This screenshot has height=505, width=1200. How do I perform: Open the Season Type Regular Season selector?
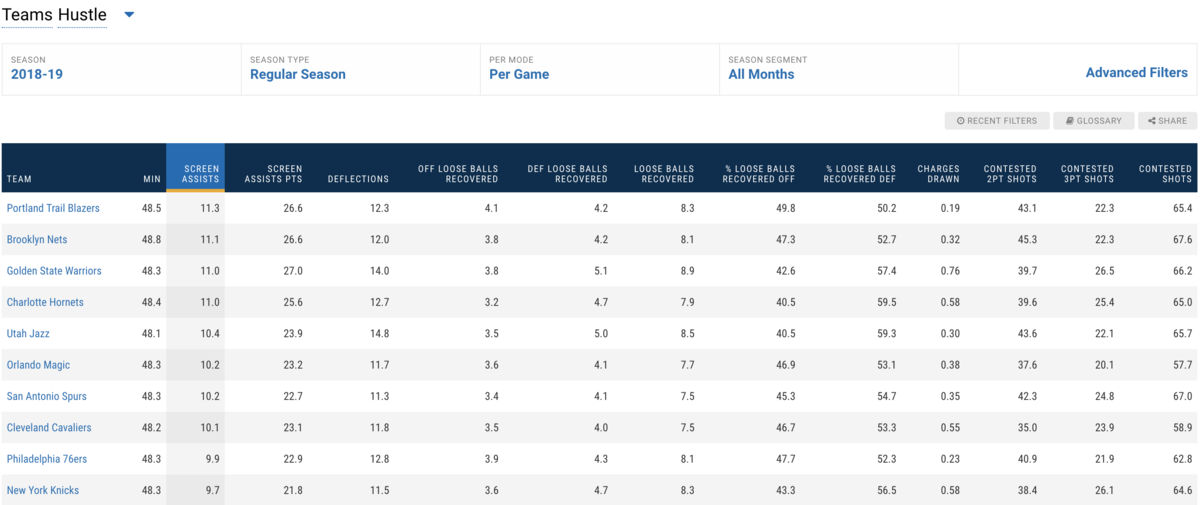point(360,69)
